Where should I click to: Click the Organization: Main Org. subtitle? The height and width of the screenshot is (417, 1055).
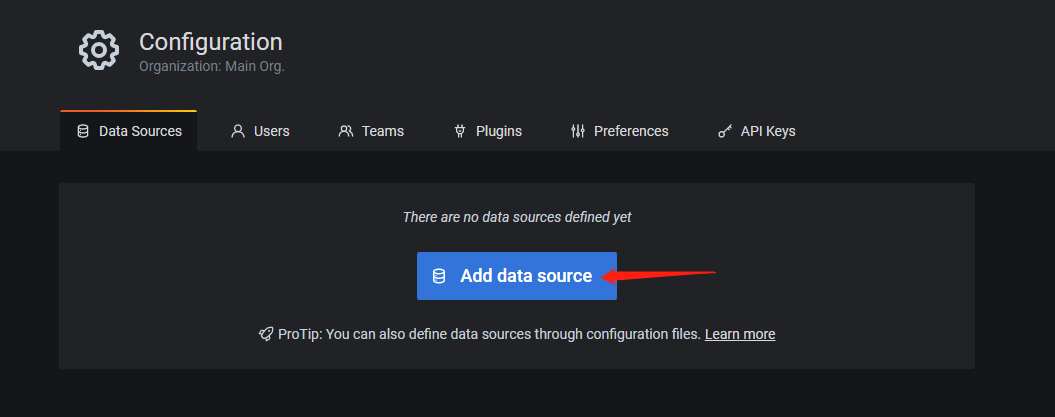tap(212, 67)
